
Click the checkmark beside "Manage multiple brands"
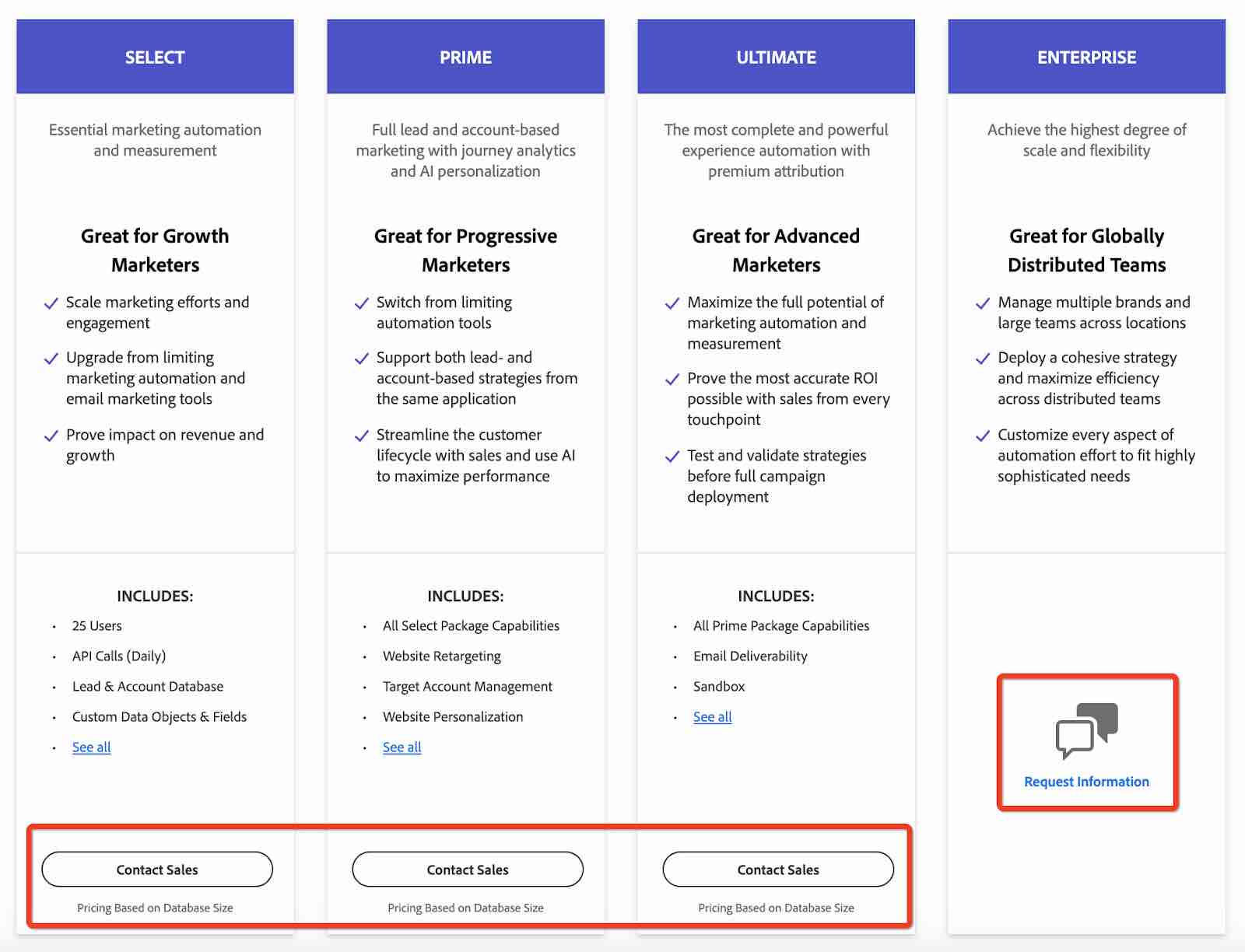981,303
